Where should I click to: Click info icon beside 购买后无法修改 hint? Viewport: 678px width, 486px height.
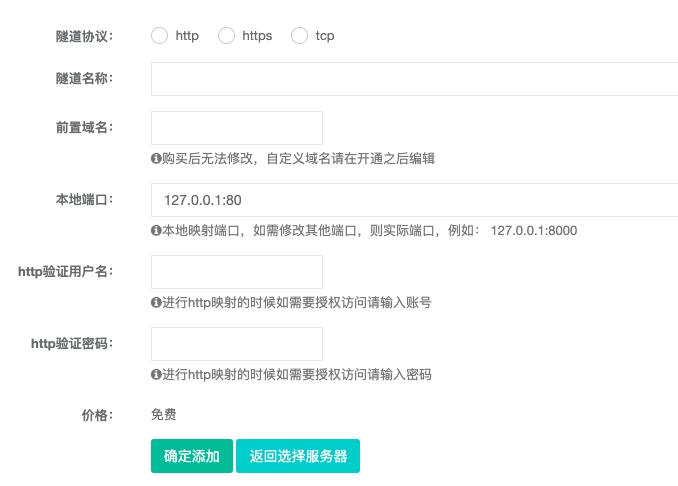coord(156,158)
